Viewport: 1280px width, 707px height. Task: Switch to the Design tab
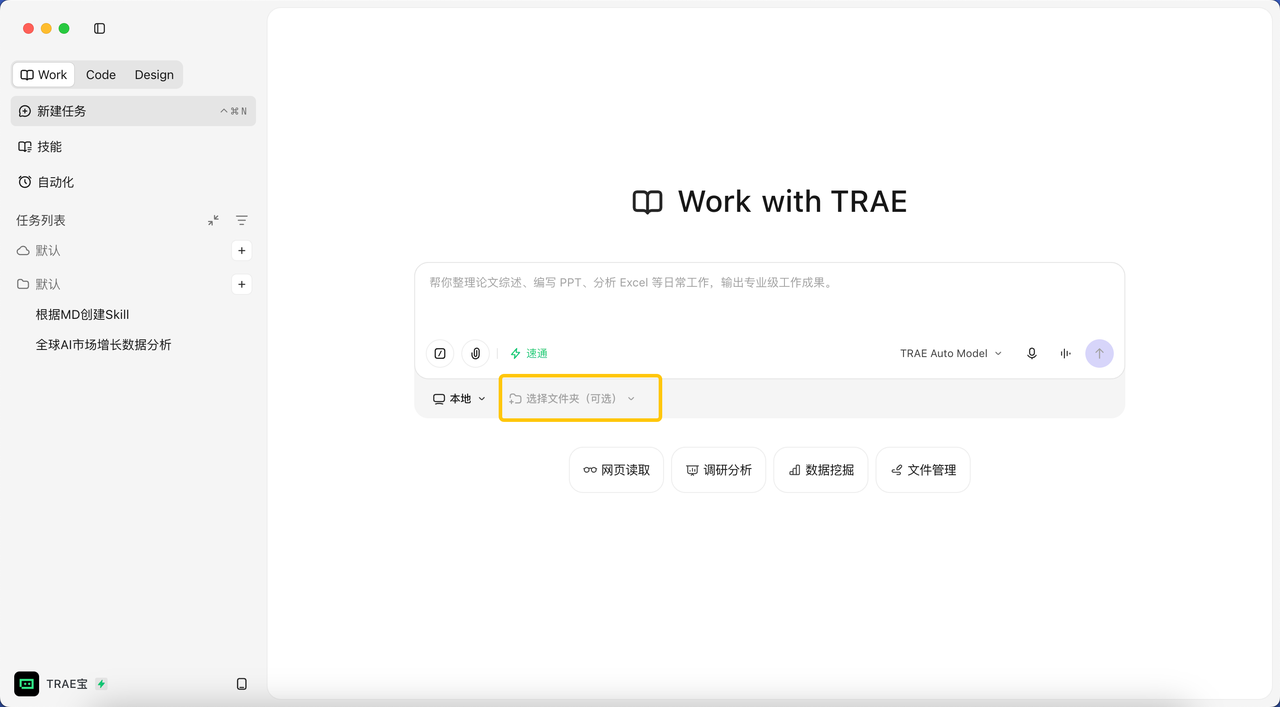[154, 75]
